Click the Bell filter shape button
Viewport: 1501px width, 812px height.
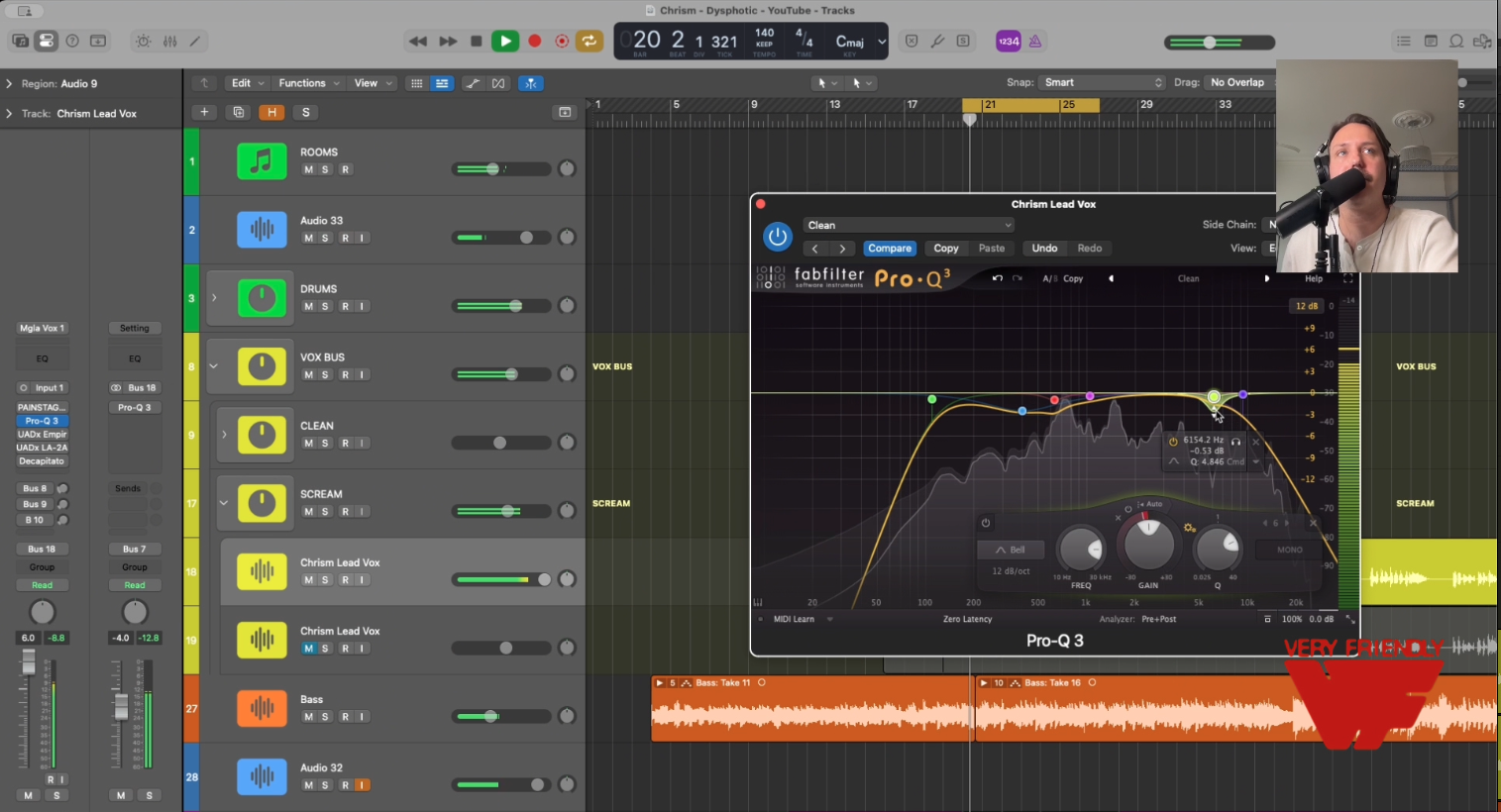1011,550
